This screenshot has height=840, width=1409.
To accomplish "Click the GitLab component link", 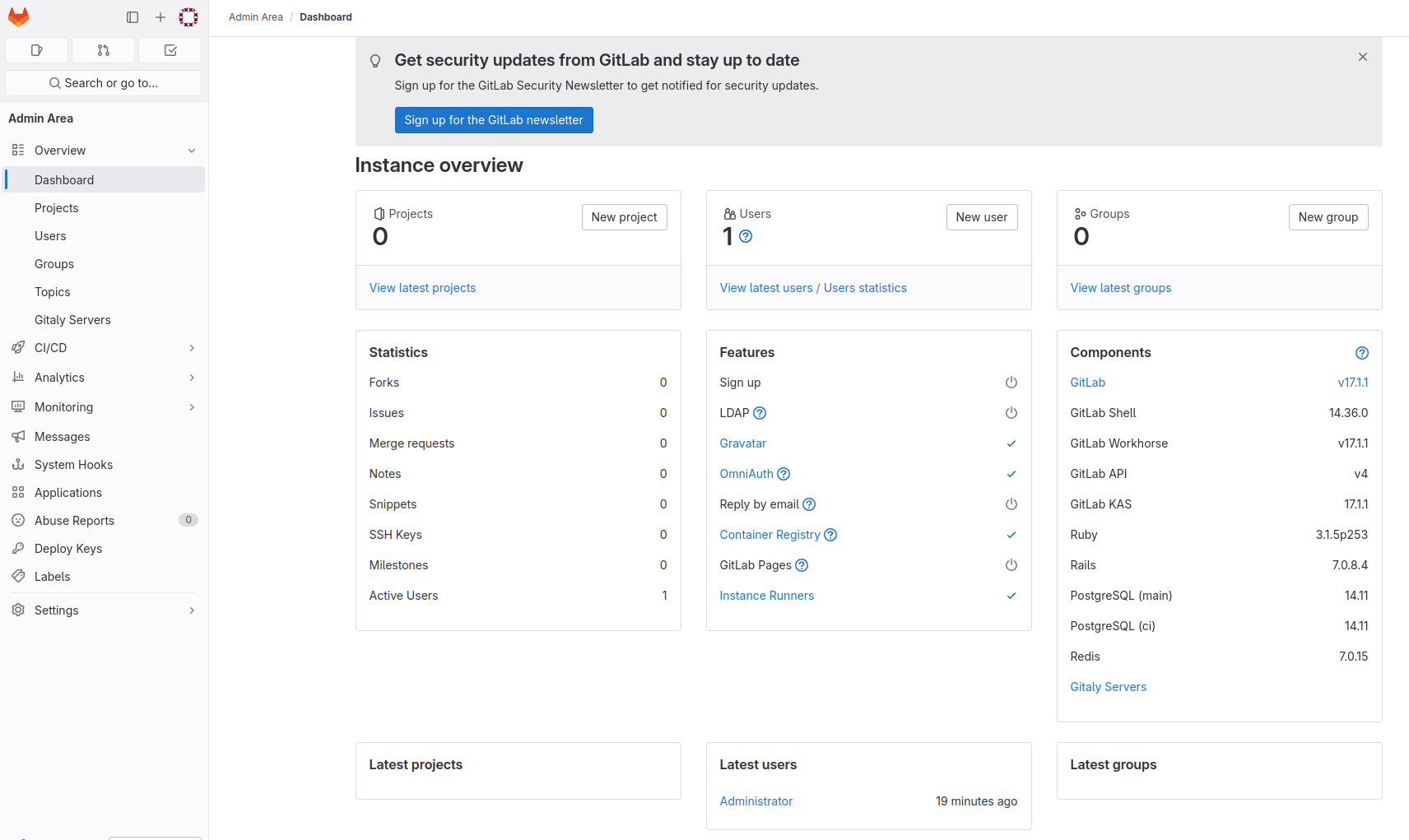I will (1088, 383).
